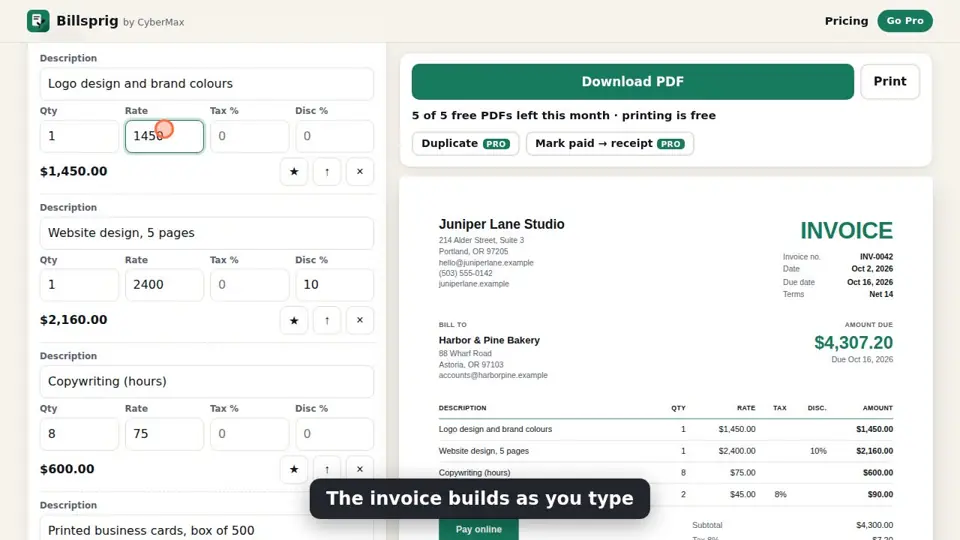Edit Qty for Website design
960x540 pixels.
(79, 285)
